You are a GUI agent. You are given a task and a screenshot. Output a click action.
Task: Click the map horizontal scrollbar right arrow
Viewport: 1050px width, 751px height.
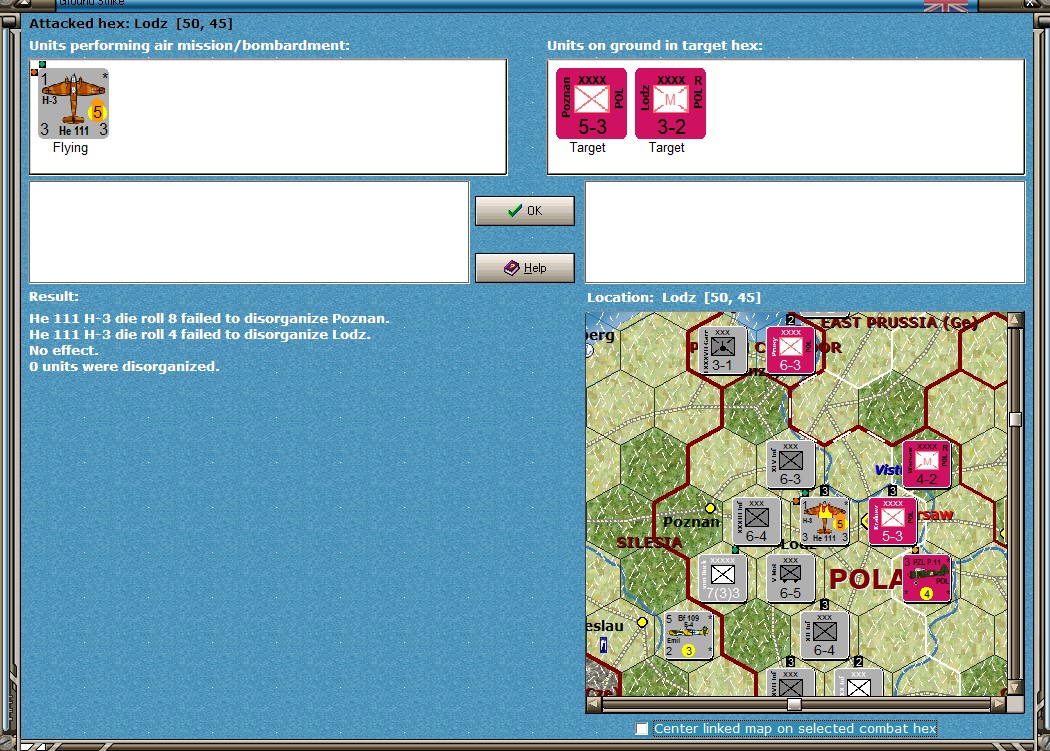pos(998,704)
